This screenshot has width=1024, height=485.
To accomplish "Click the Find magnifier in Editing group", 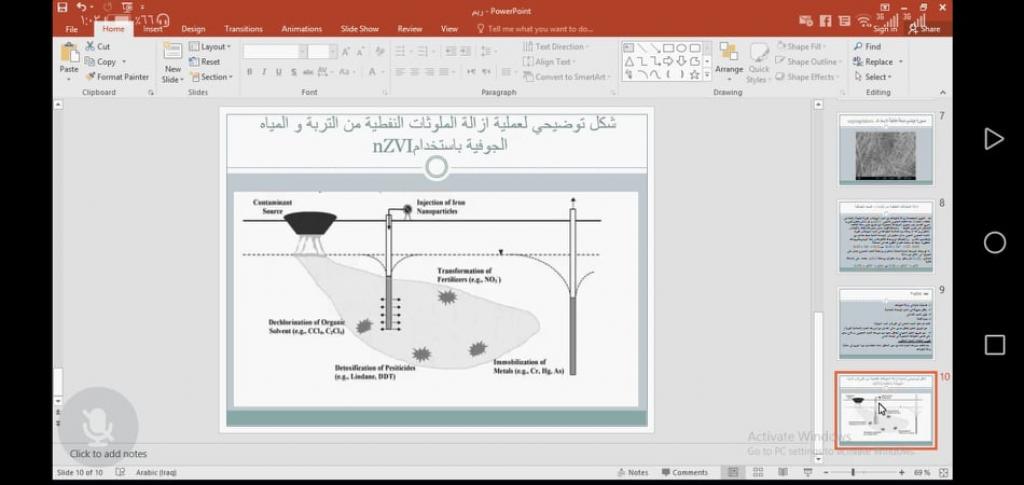I will [x=859, y=46].
